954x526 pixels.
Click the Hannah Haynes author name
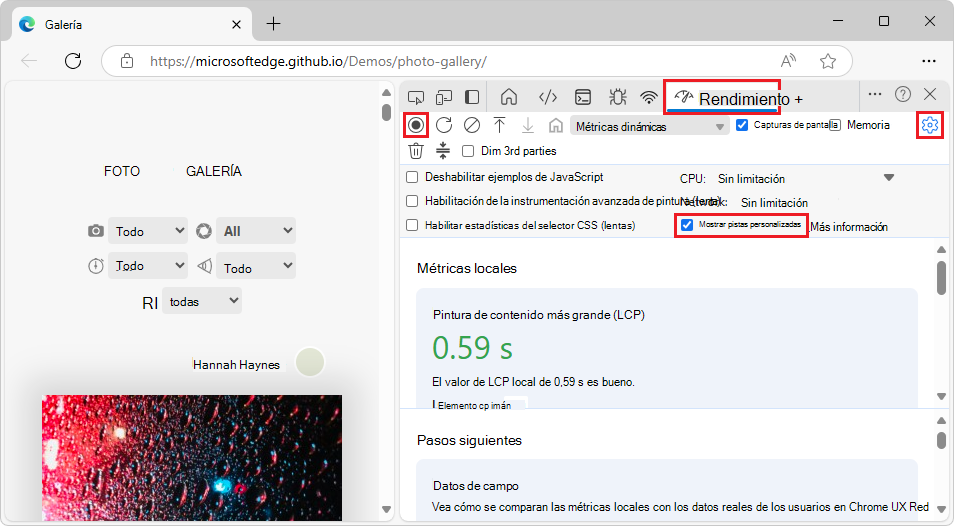(236, 364)
